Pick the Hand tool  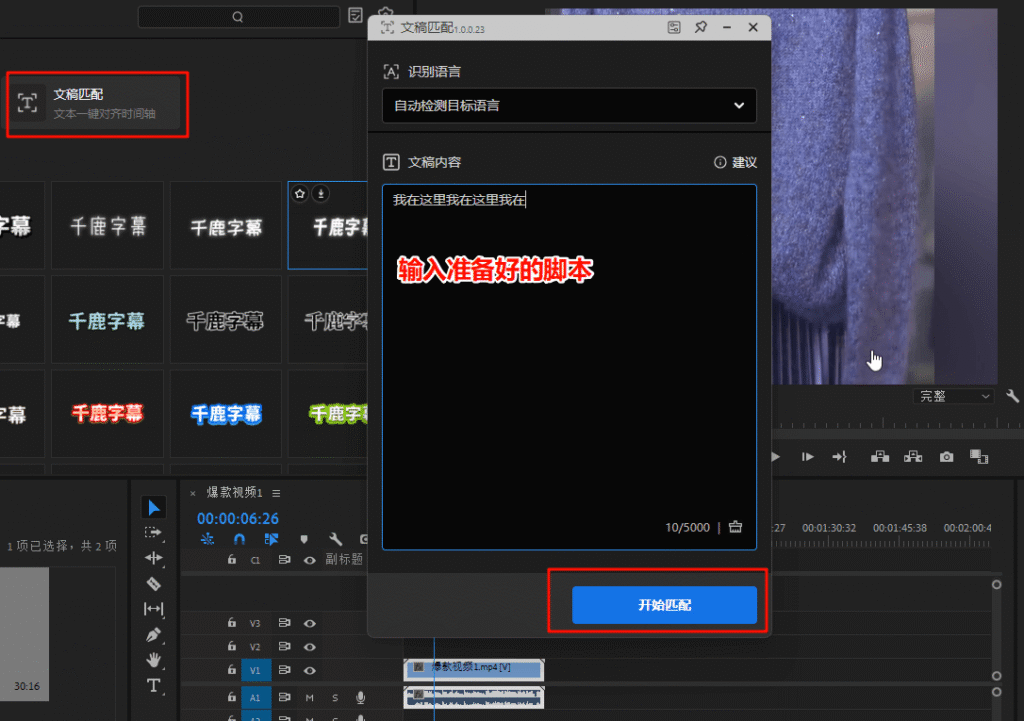click(x=153, y=660)
